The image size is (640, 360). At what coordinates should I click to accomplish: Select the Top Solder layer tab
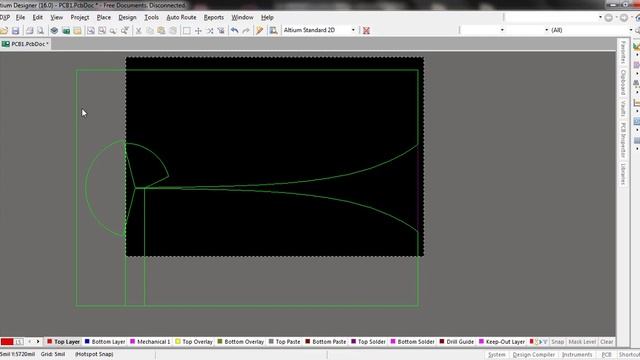pyautogui.click(x=368, y=342)
